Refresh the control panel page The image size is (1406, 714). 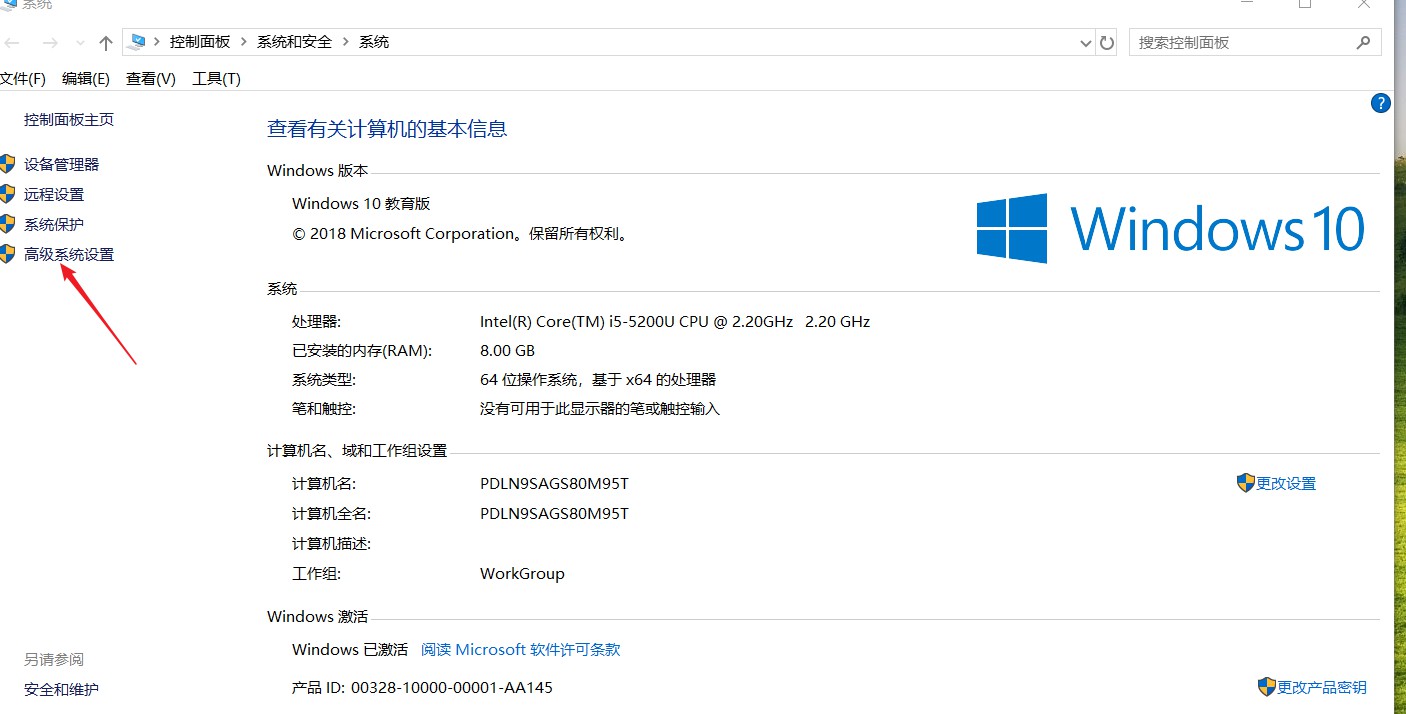point(1107,43)
